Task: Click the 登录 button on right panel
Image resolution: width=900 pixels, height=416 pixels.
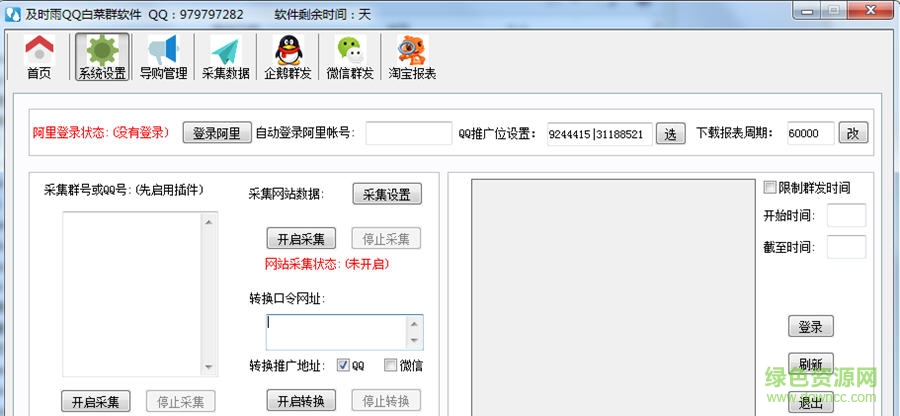Action: 810,326
